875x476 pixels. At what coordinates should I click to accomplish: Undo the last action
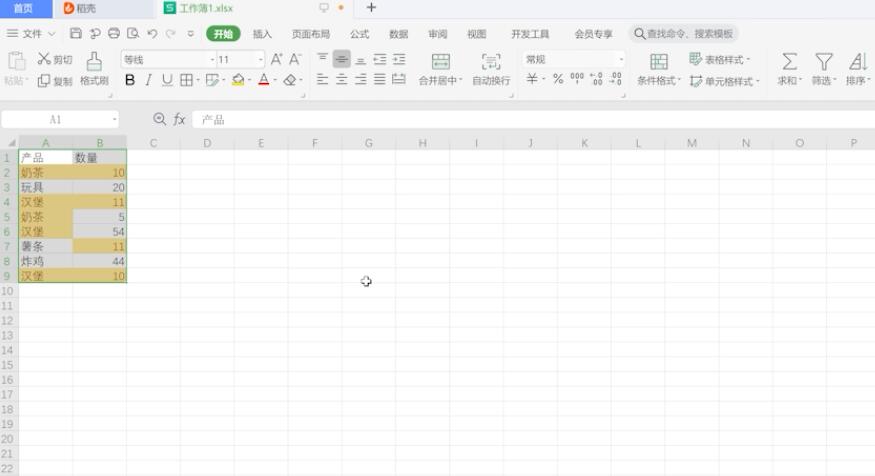tap(152, 33)
